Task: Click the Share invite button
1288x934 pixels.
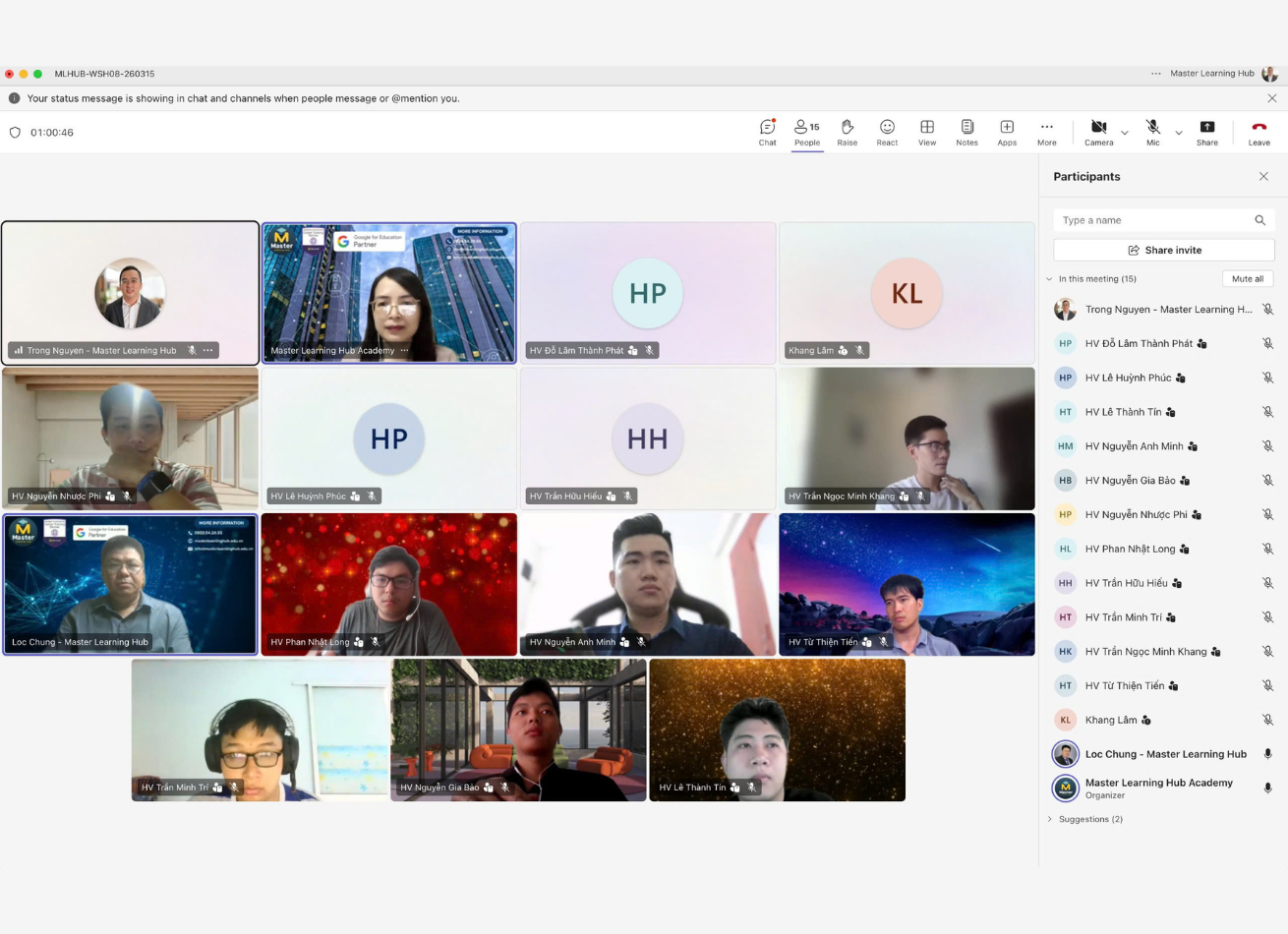Action: click(1164, 250)
